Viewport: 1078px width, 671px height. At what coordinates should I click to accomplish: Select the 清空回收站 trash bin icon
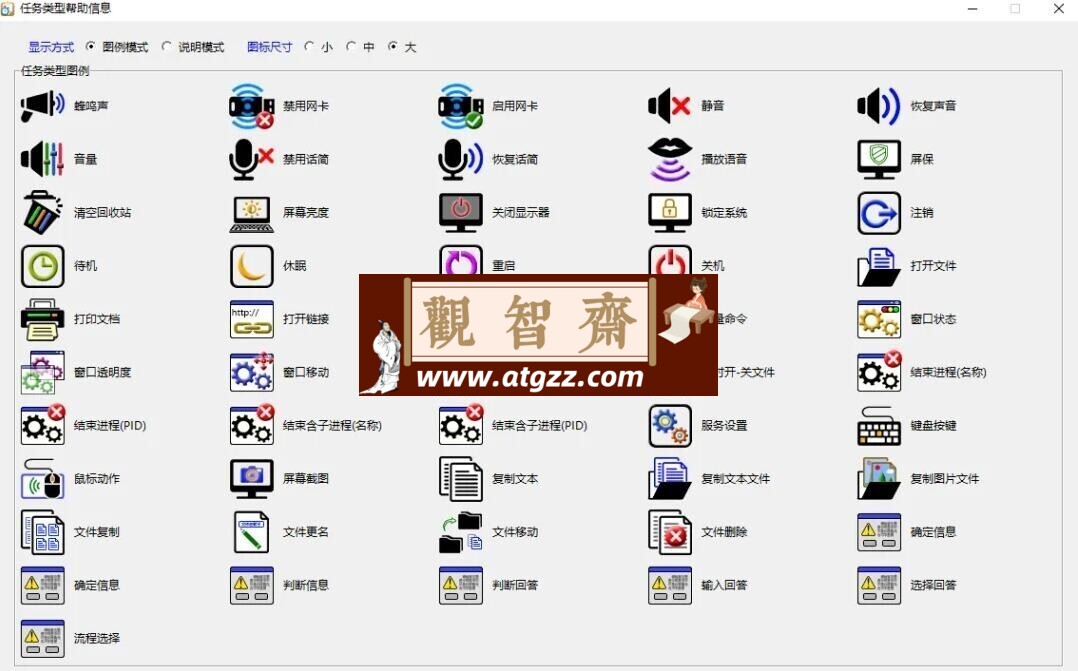[x=43, y=212]
